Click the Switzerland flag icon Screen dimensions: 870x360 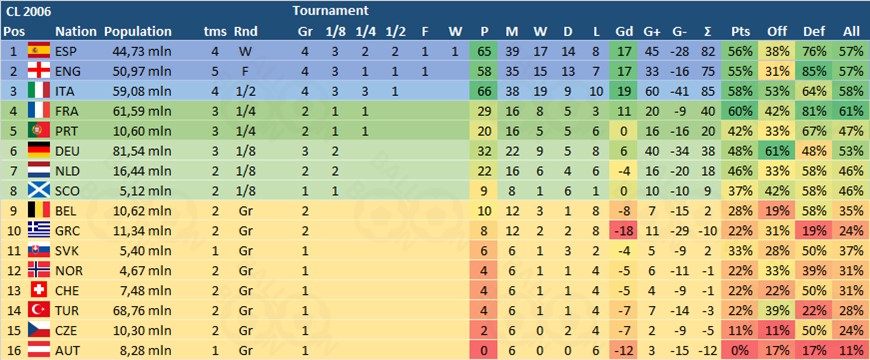pyautogui.click(x=39, y=290)
